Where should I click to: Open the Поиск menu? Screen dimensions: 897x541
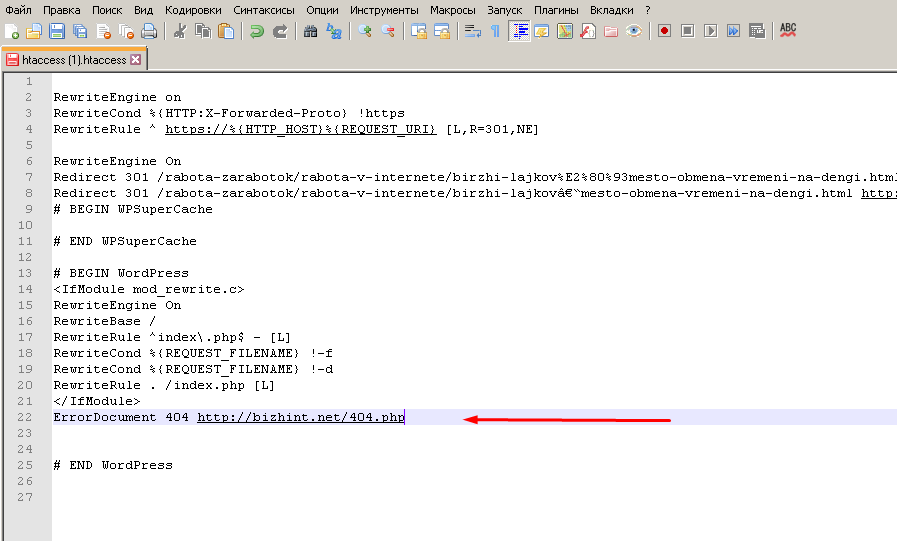click(x=108, y=10)
